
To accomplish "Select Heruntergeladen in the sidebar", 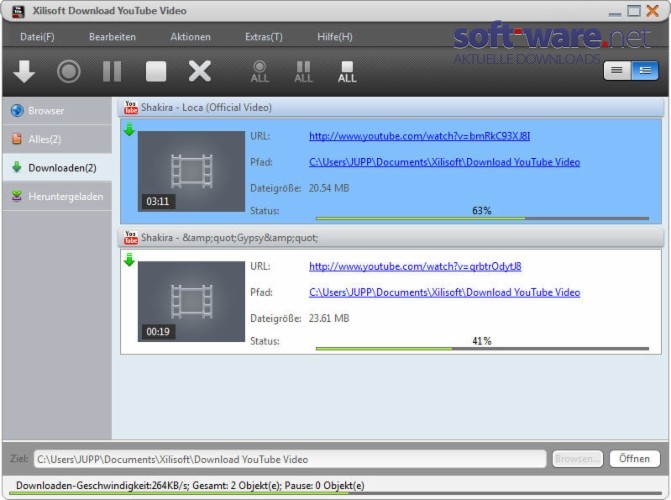I will [x=57, y=196].
